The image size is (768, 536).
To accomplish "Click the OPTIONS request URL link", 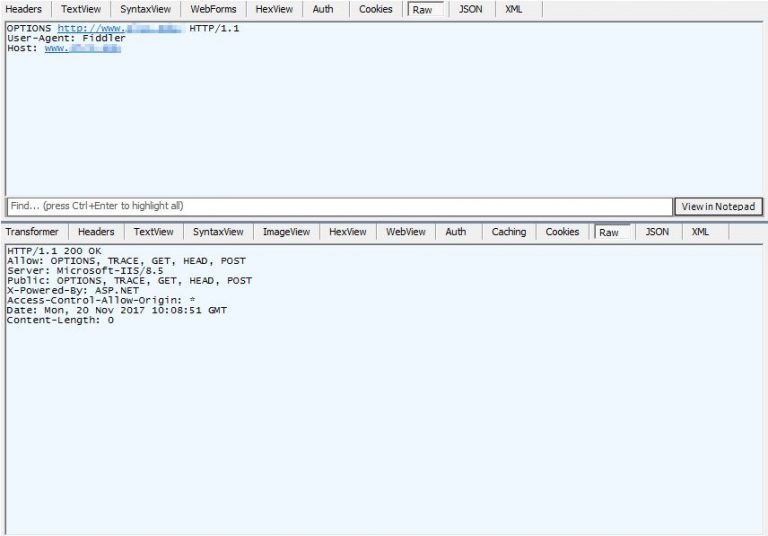I will pos(120,28).
